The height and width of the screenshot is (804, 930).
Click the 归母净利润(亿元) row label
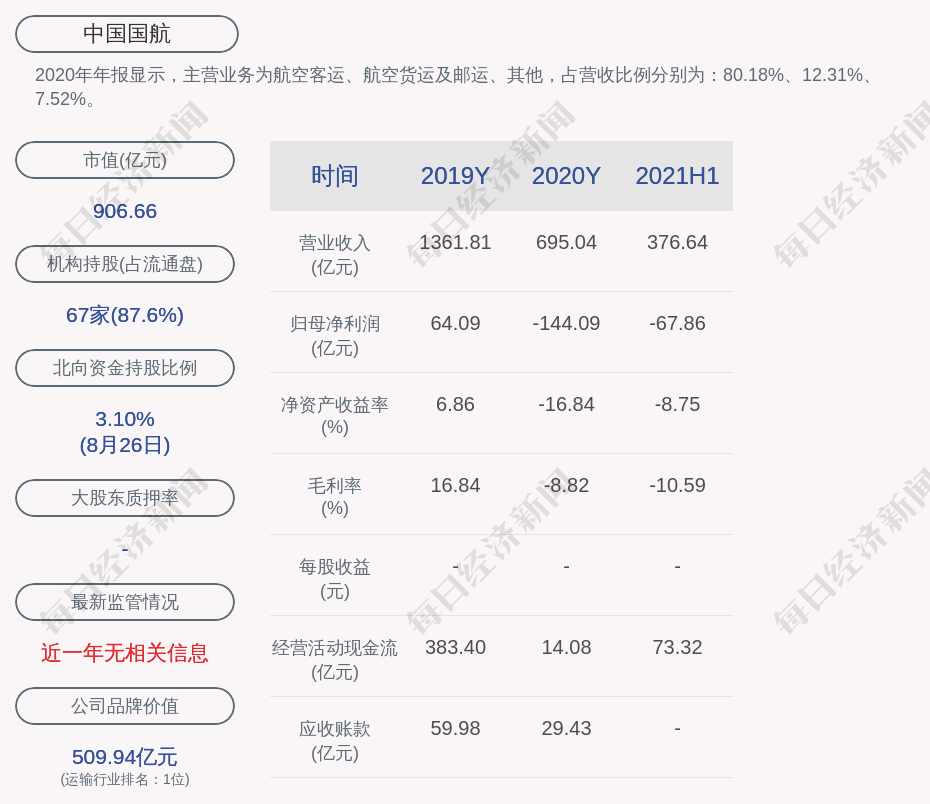(x=335, y=336)
